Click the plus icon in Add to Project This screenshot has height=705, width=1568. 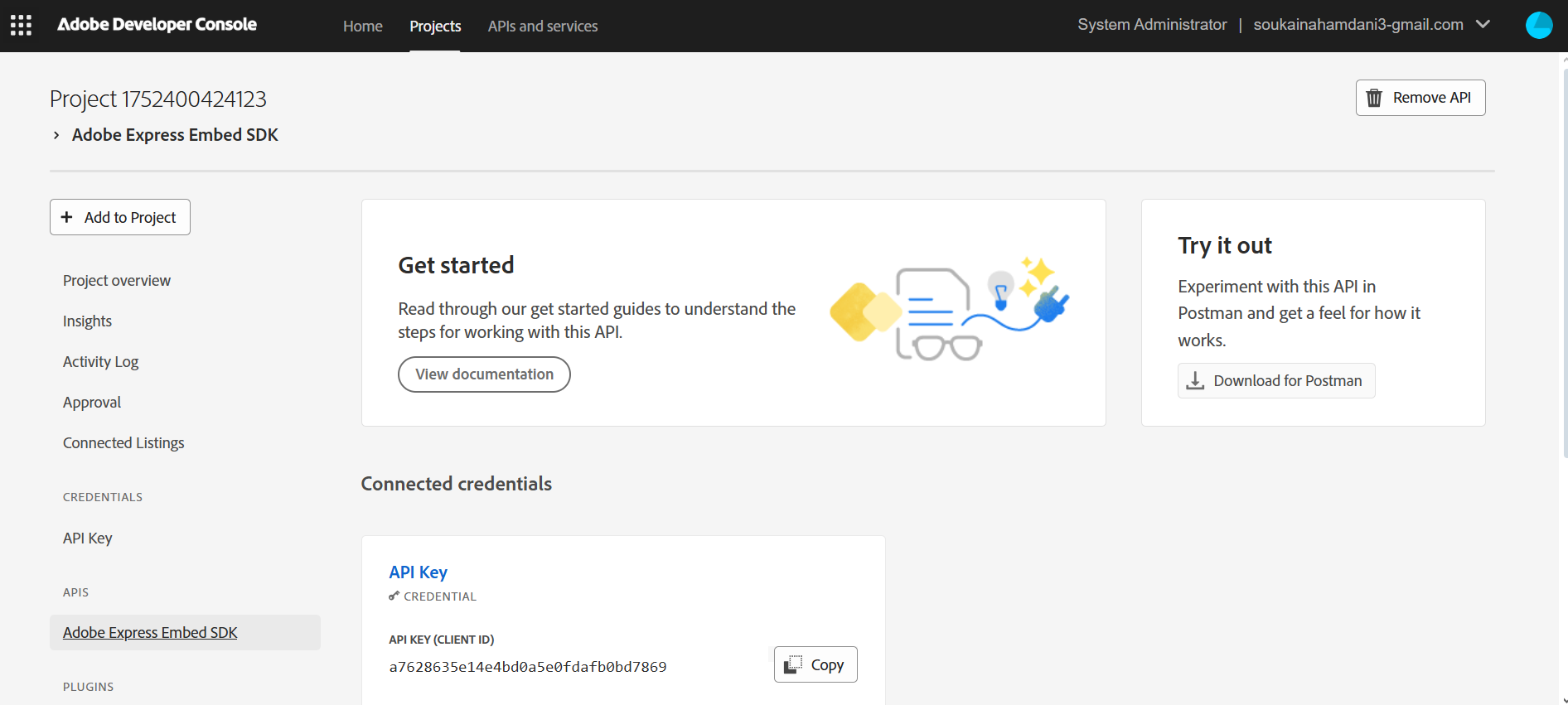point(67,217)
